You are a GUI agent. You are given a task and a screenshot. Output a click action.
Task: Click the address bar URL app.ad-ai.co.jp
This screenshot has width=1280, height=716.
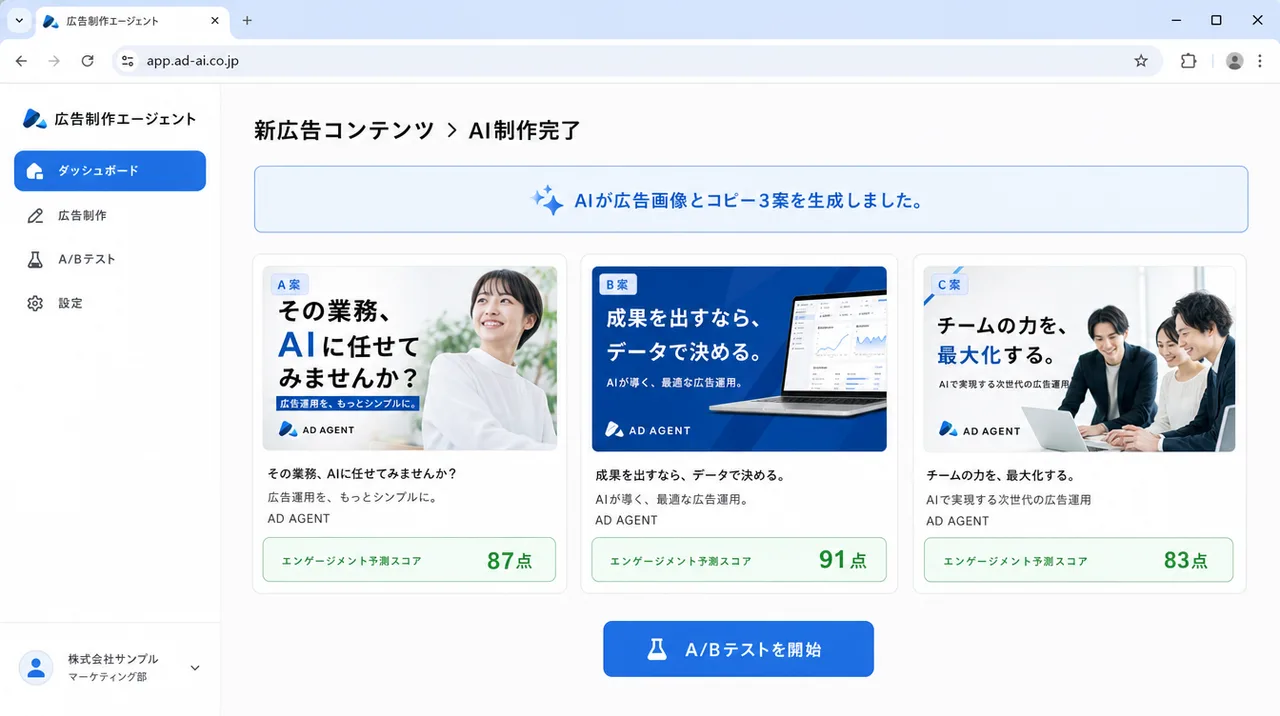[193, 61]
